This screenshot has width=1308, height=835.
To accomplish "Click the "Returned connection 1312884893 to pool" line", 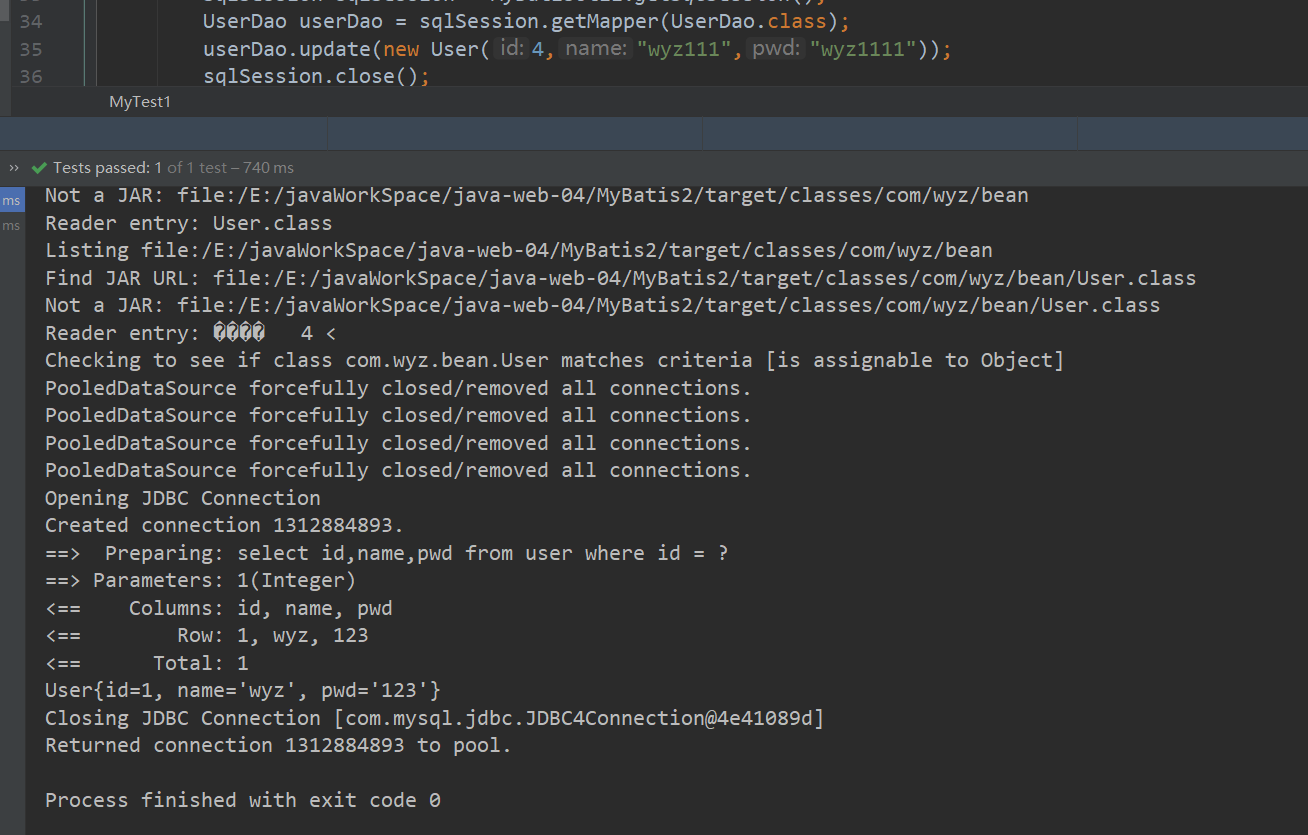I will [x=278, y=745].
